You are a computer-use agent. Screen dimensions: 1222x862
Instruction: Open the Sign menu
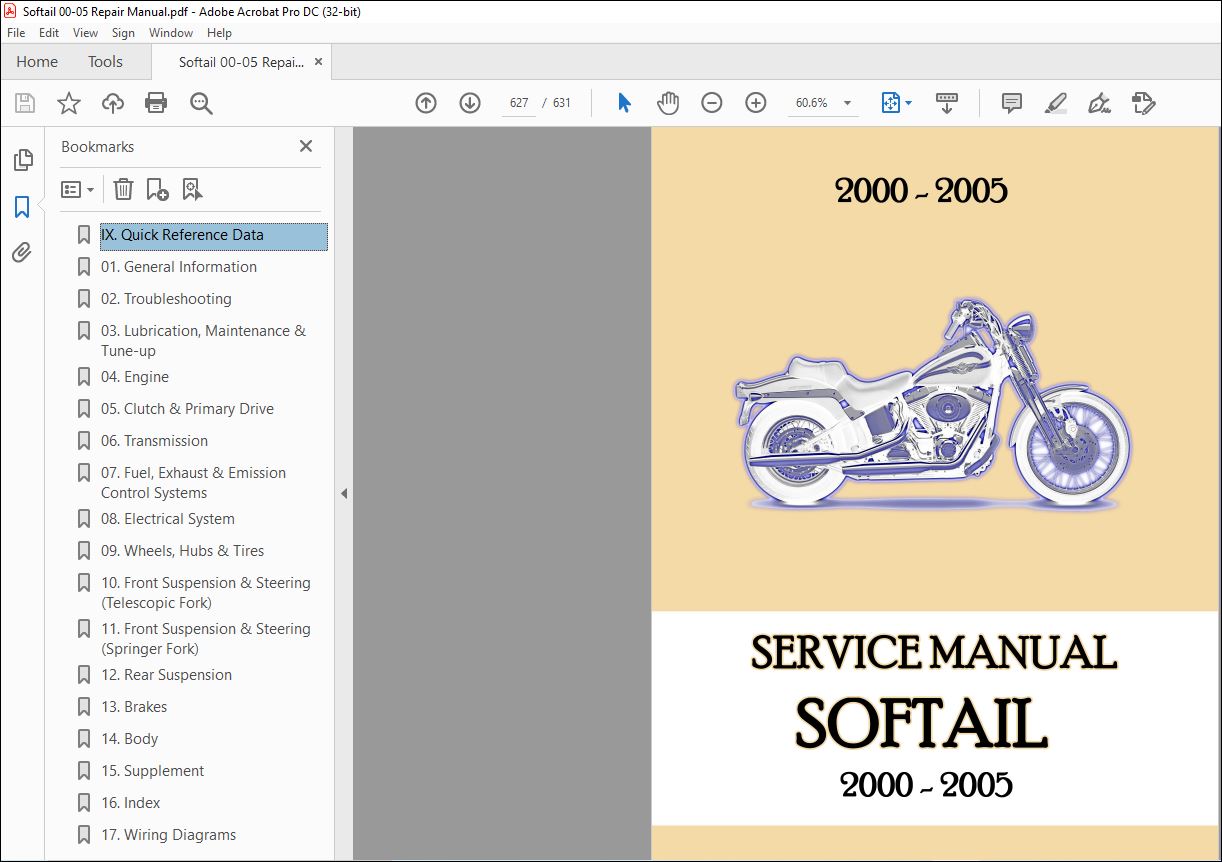coord(123,33)
